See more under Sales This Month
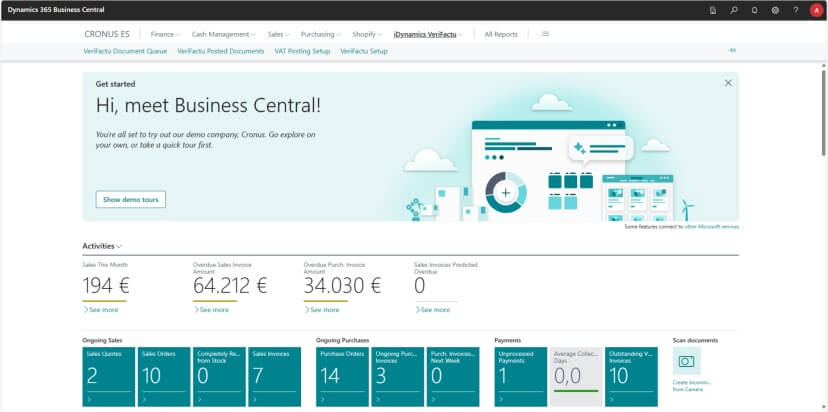828x412 pixels. (101, 310)
